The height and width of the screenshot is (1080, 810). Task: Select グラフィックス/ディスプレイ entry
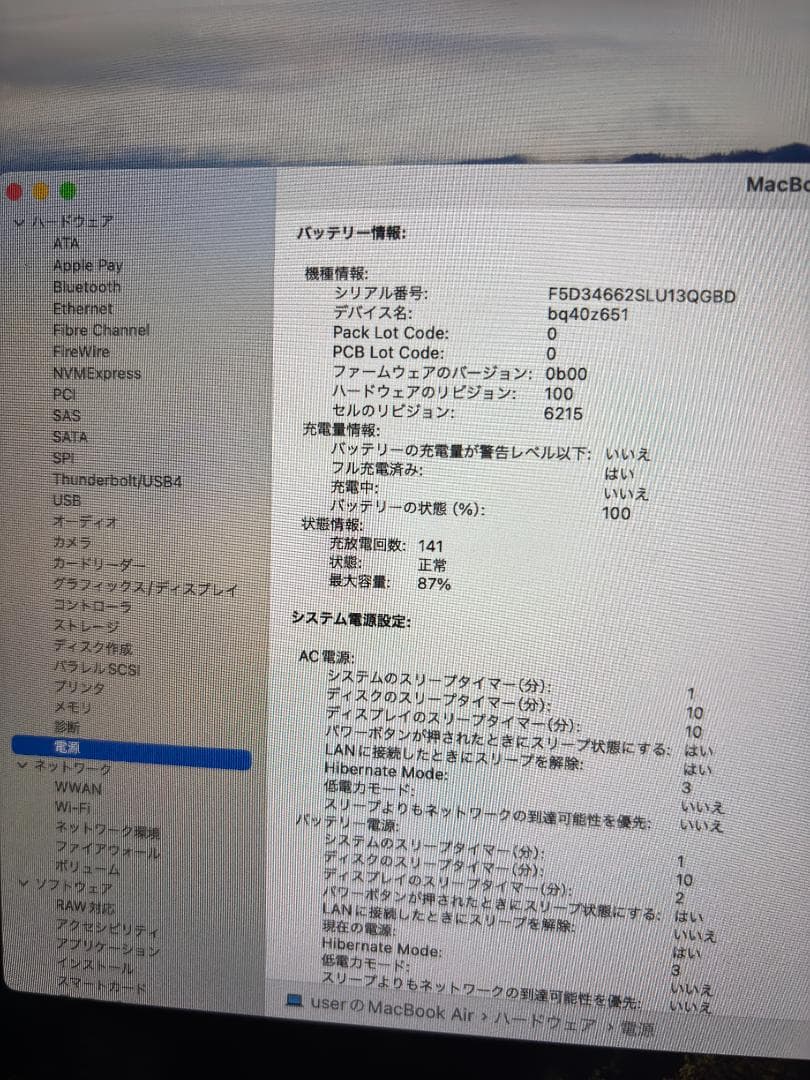(x=145, y=589)
